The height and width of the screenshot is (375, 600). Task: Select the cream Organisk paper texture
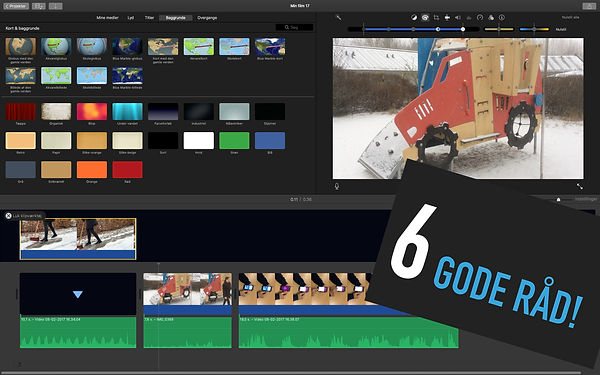pyautogui.click(x=56, y=111)
